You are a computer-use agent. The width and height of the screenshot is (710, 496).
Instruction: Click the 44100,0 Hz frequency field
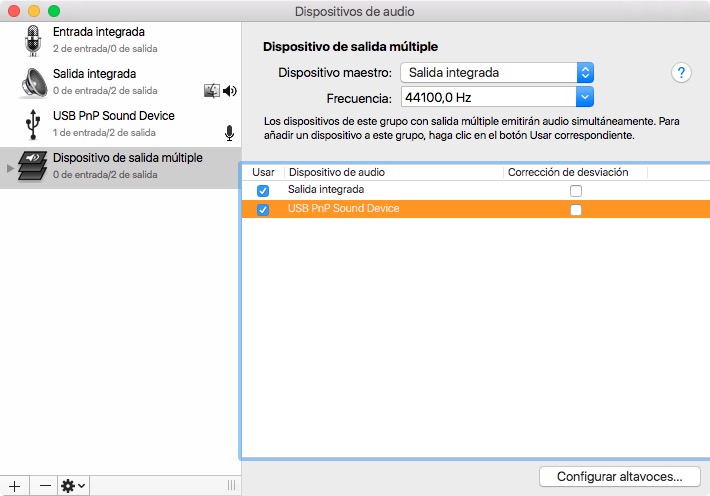(x=489, y=97)
